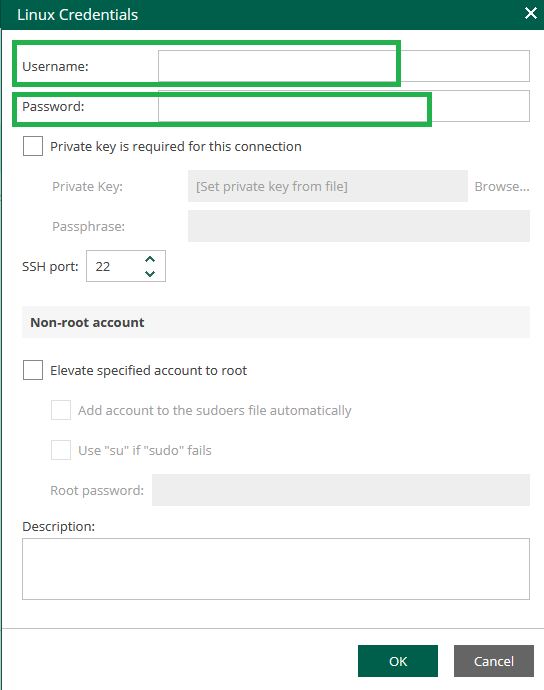Cancel the credentials dialog
The image size is (544, 690).
tap(494, 661)
